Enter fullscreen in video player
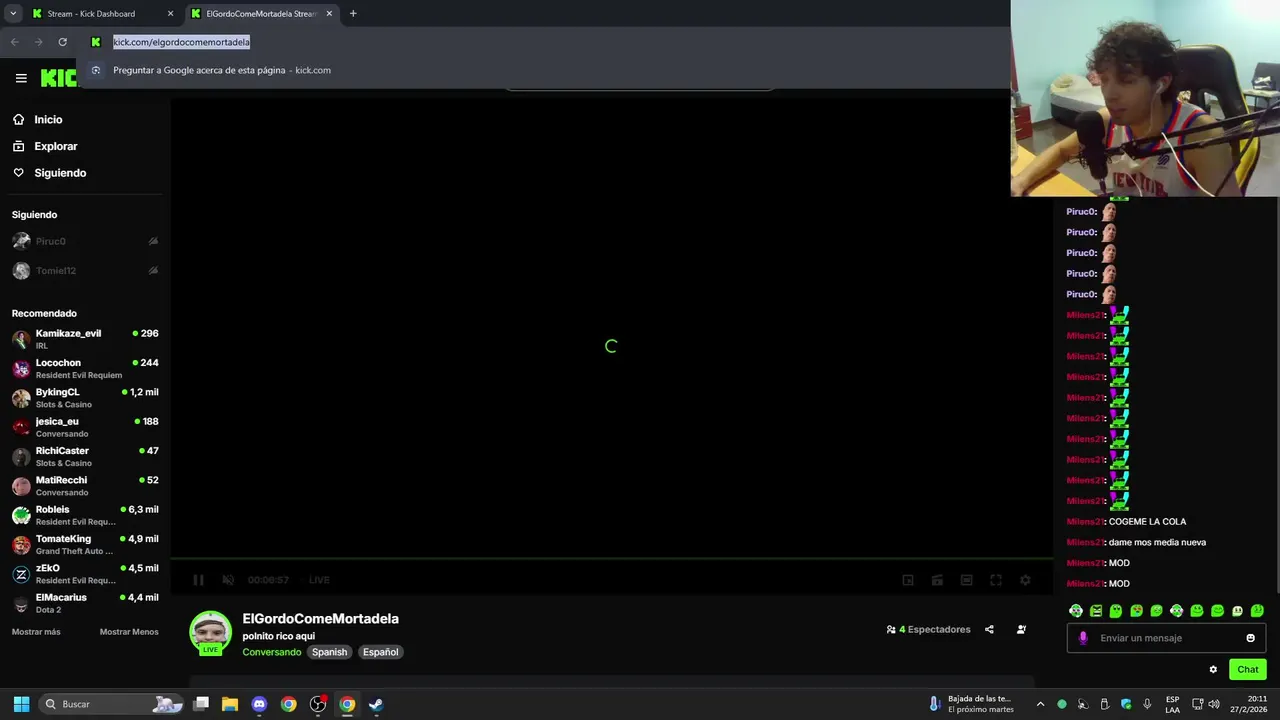1280x720 pixels. pos(996,580)
